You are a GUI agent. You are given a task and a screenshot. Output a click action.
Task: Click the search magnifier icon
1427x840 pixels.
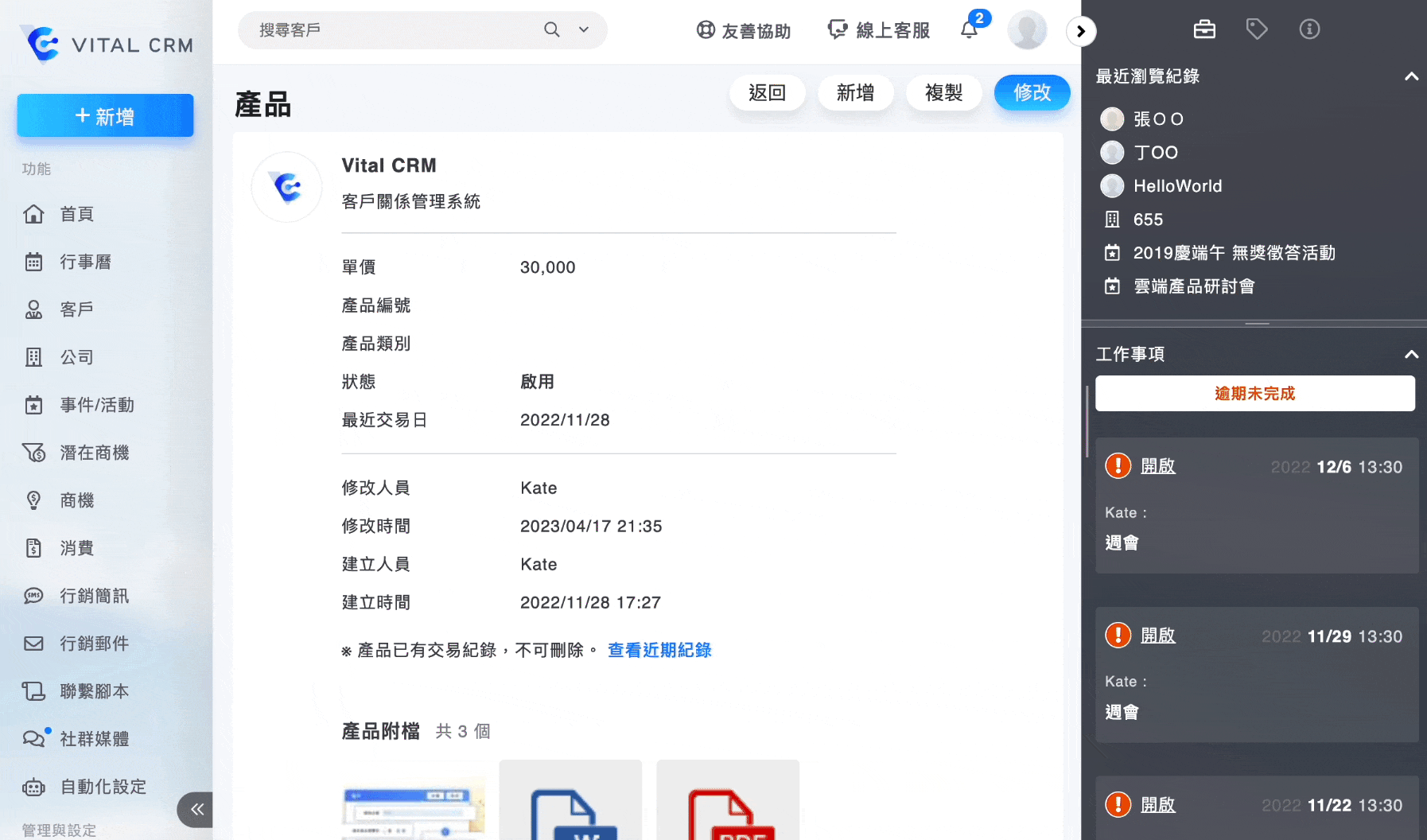(x=552, y=29)
